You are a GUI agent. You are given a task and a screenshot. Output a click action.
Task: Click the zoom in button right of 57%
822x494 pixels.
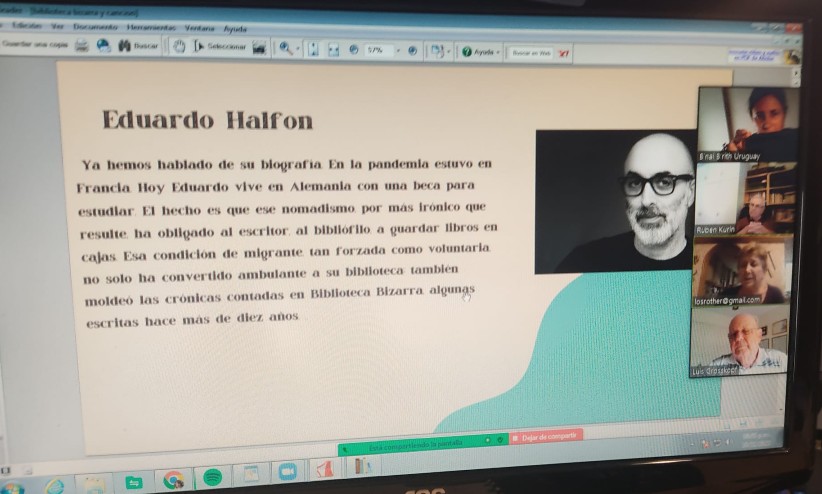pyautogui.click(x=412, y=51)
